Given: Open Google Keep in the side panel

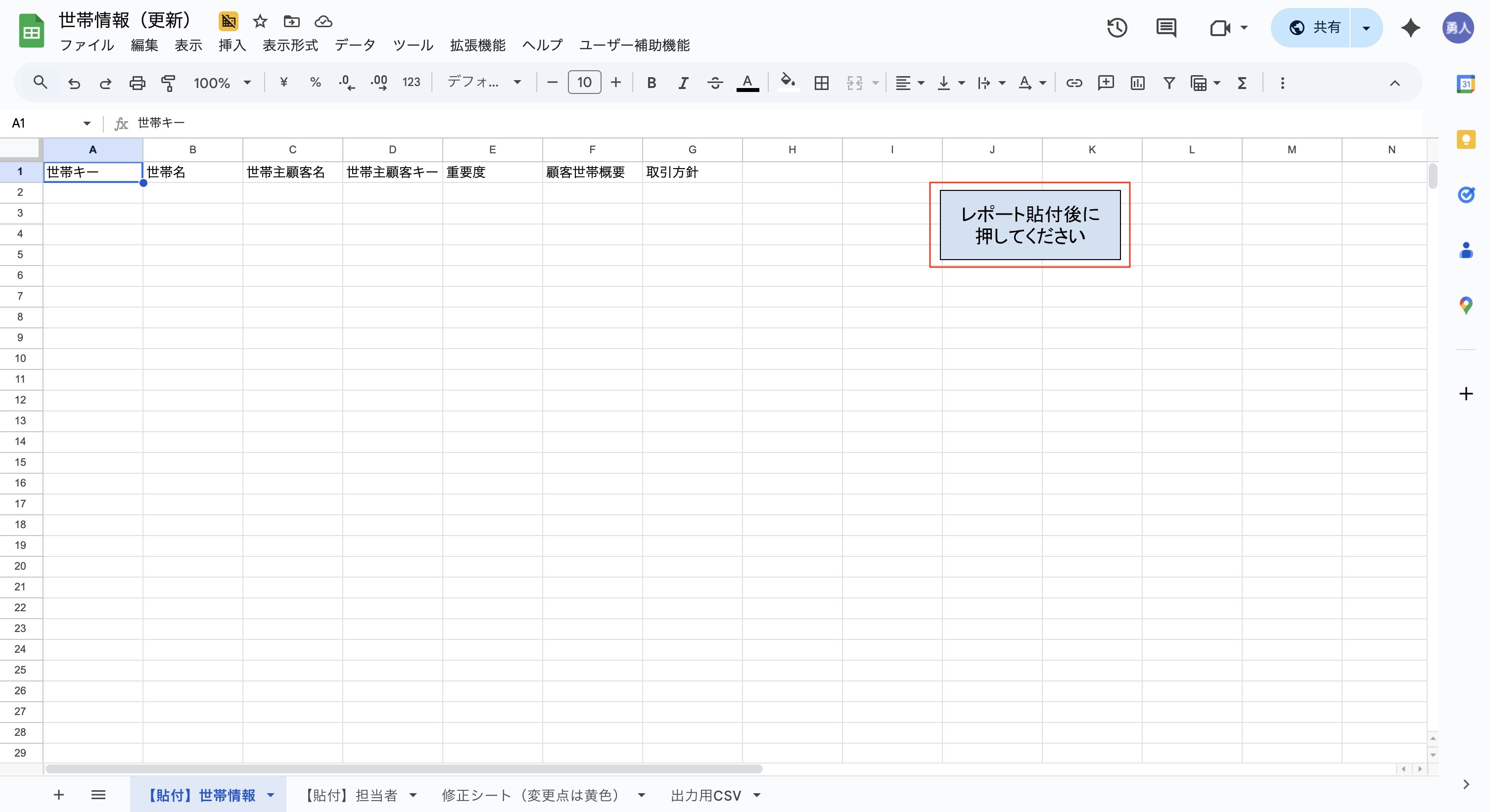Looking at the screenshot, I should 1466,139.
